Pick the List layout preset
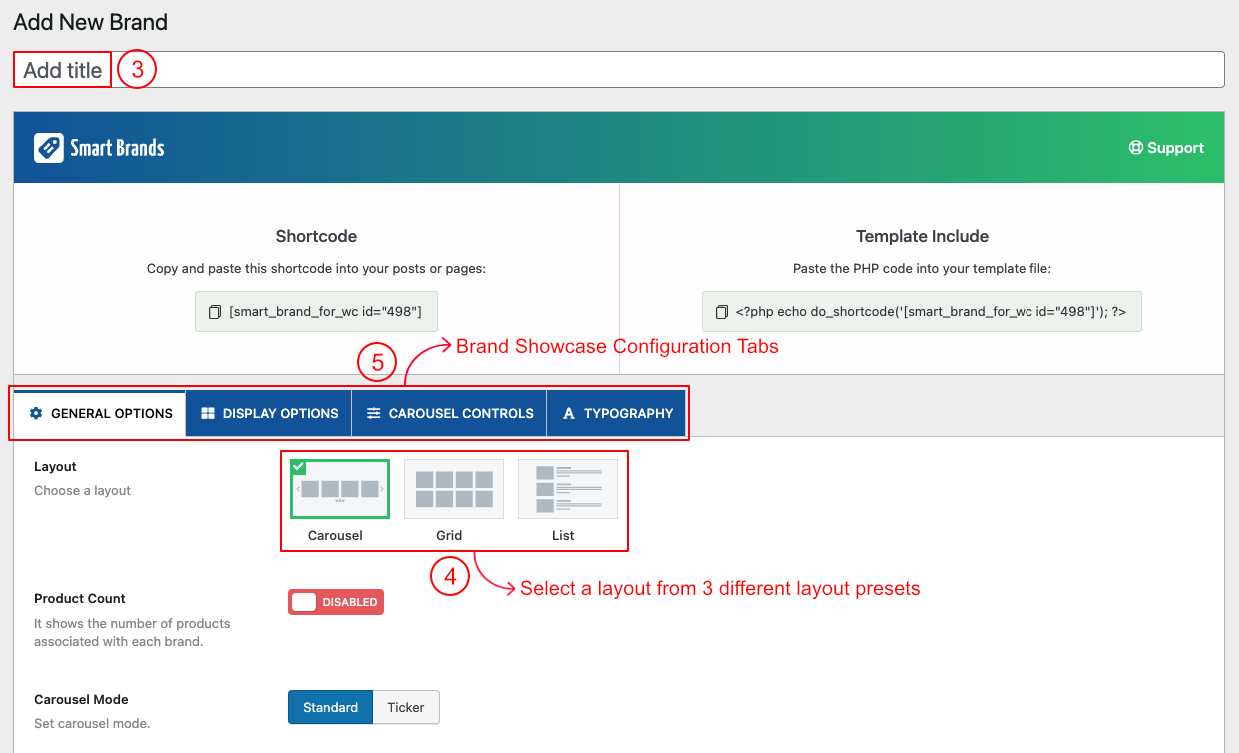This screenshot has height=753, width=1239. pos(567,489)
